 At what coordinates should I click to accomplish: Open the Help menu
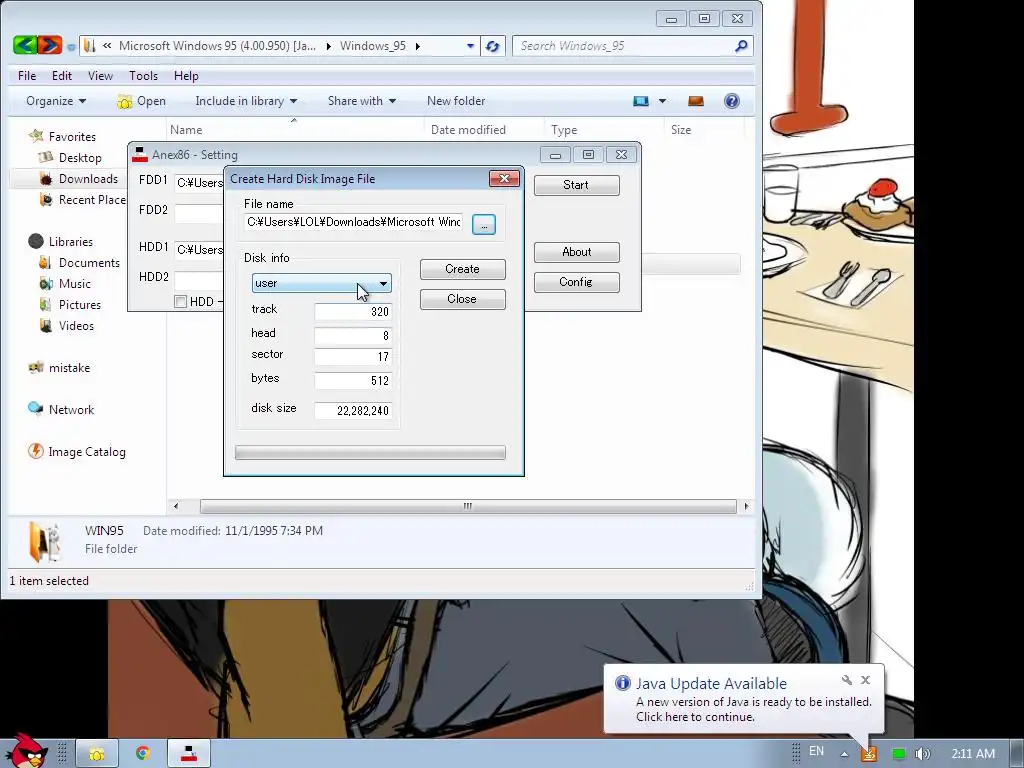(186, 76)
